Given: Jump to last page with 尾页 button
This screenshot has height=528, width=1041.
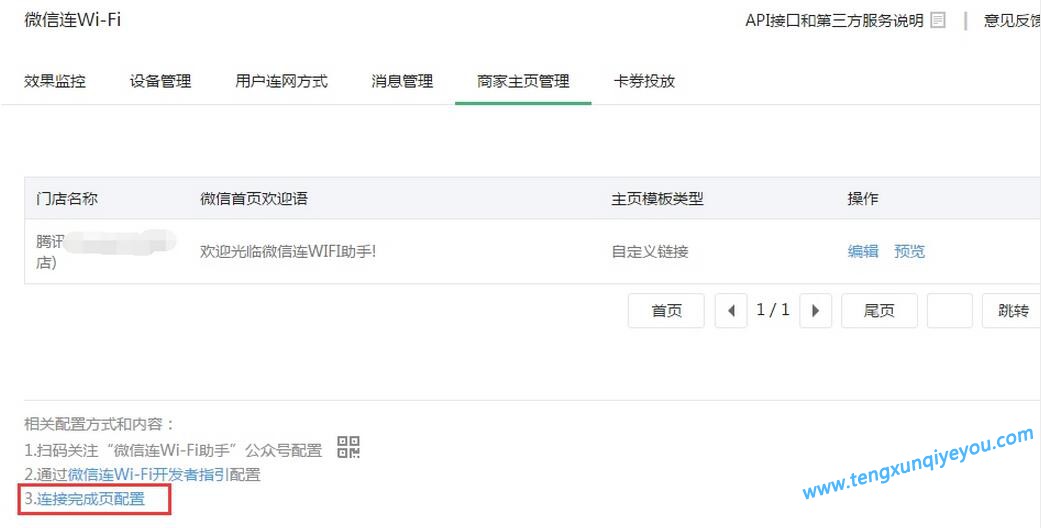Looking at the screenshot, I should 879,310.
